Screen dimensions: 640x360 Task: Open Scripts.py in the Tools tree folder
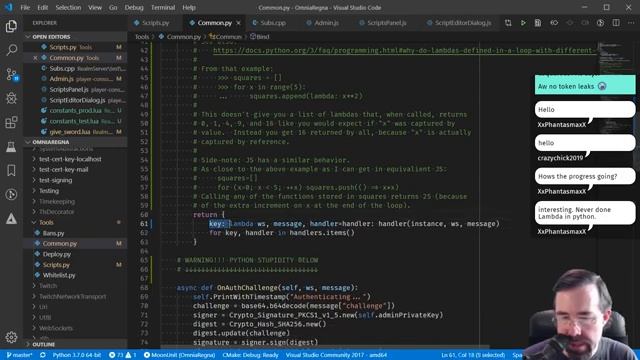click(76, 264)
